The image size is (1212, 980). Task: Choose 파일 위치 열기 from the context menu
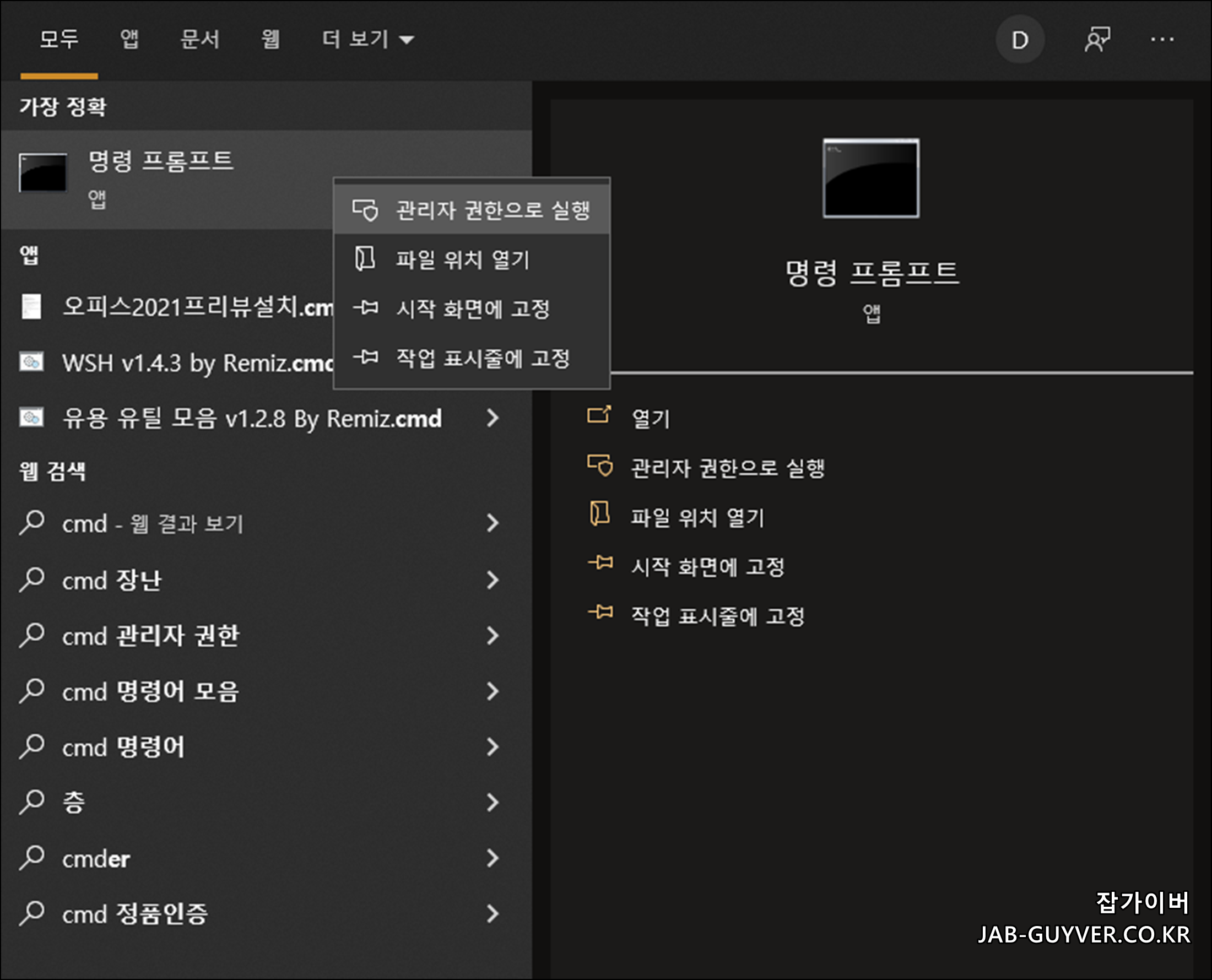coord(462,259)
